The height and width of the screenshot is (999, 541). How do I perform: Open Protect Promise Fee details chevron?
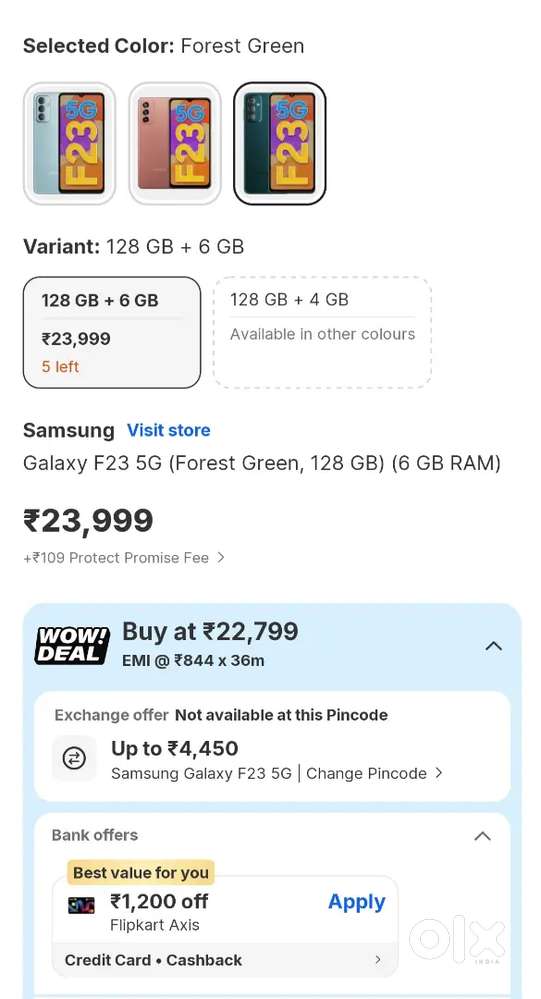pyautogui.click(x=220, y=557)
